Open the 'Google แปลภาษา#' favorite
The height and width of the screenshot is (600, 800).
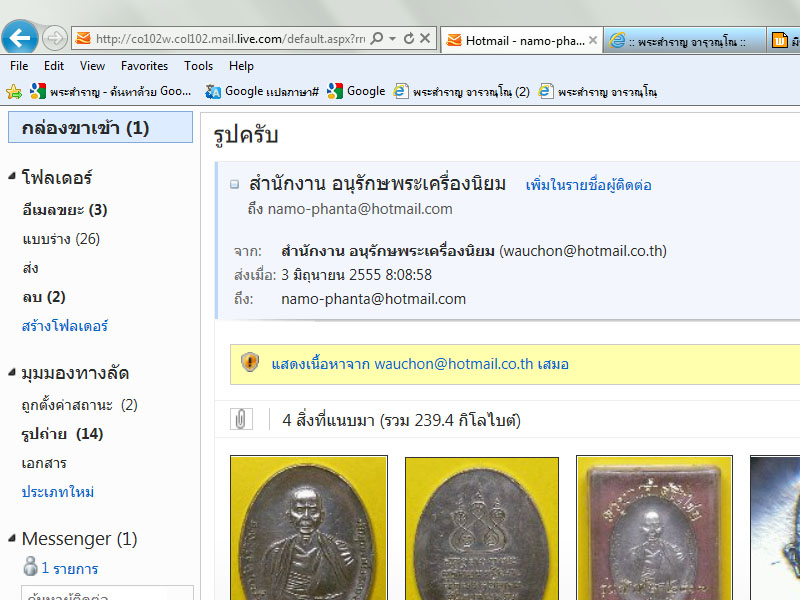coord(262,91)
